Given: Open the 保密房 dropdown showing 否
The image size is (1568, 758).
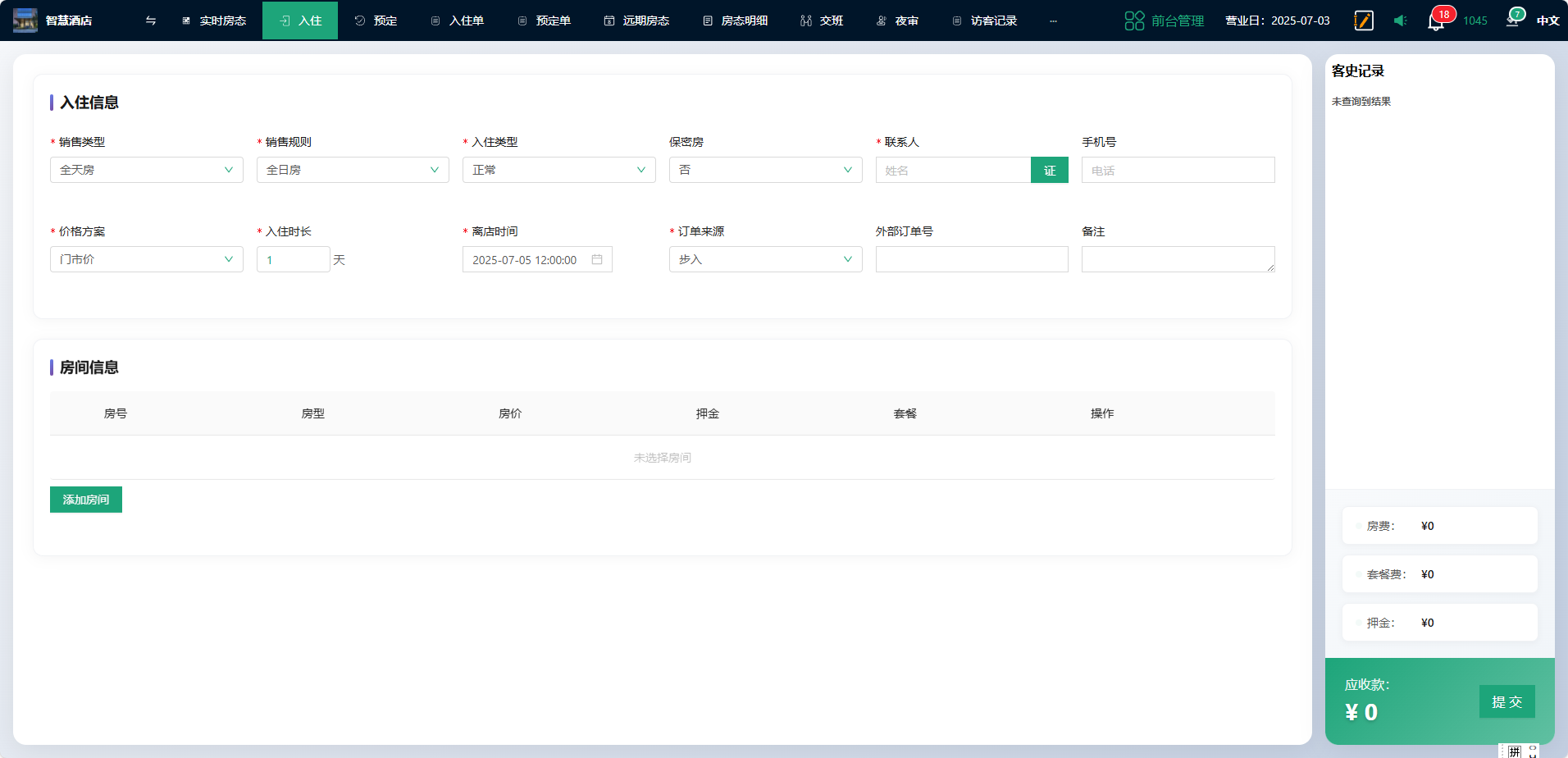Looking at the screenshot, I should [766, 170].
